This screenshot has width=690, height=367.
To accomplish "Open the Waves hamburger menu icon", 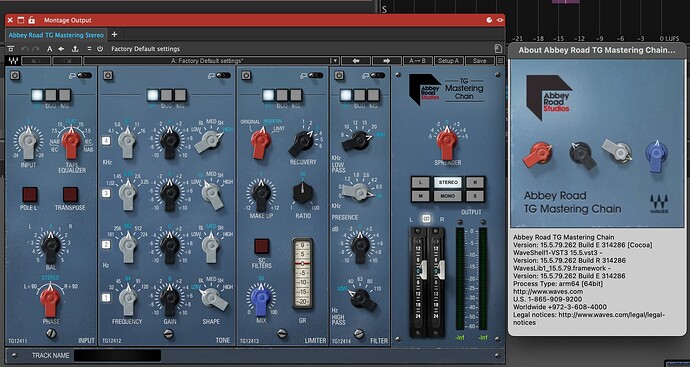I will (500, 61).
